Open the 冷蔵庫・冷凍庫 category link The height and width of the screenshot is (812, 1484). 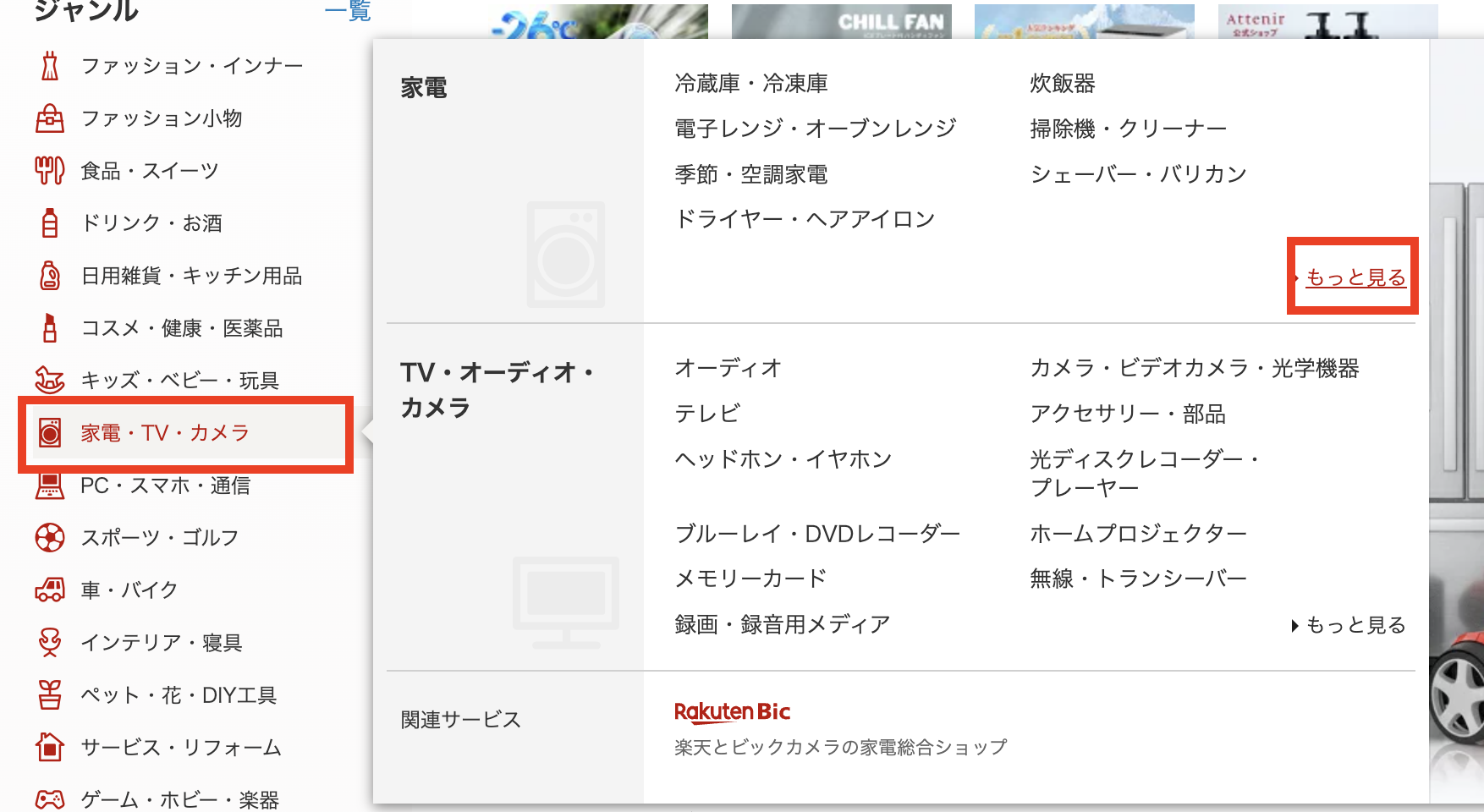(750, 84)
